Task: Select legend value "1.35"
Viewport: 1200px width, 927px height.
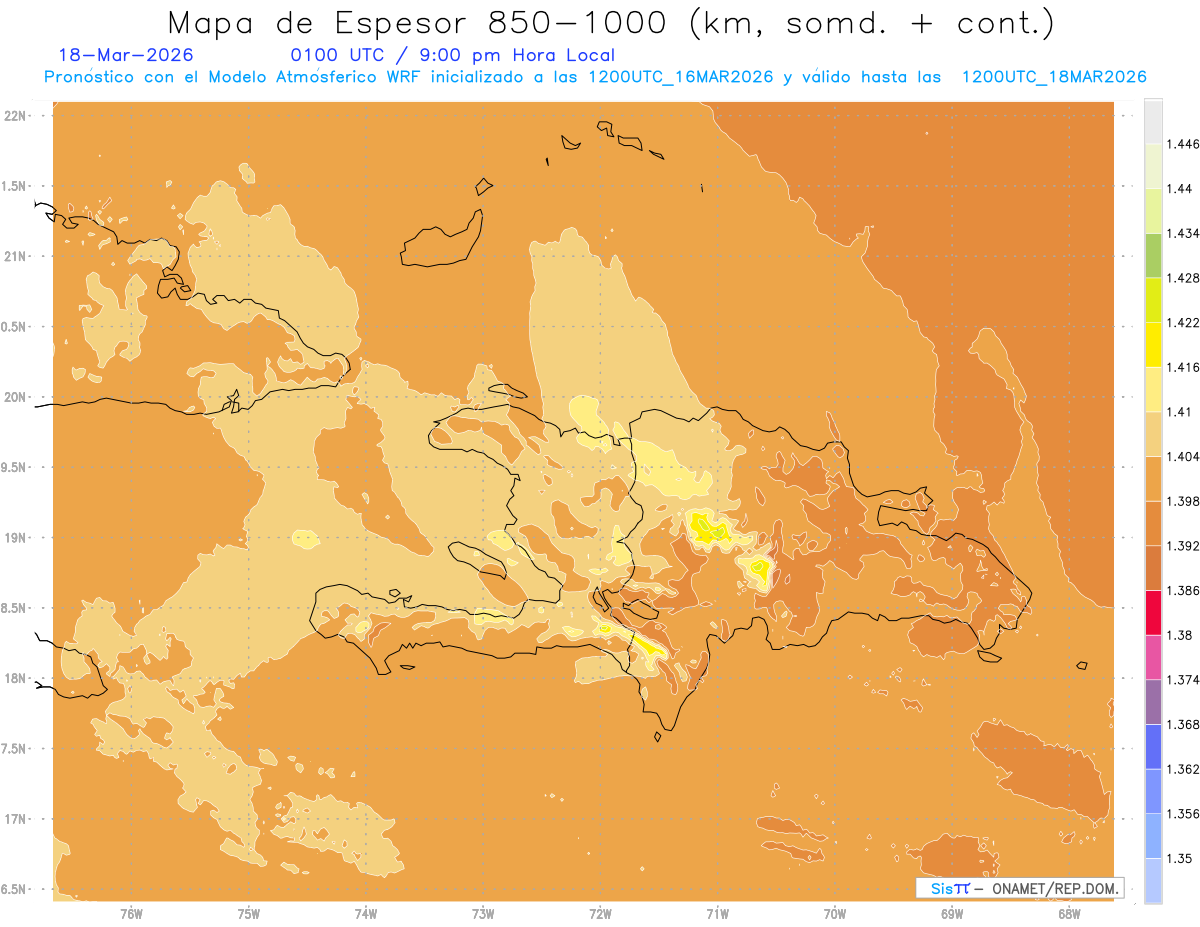Action: coord(1179,858)
